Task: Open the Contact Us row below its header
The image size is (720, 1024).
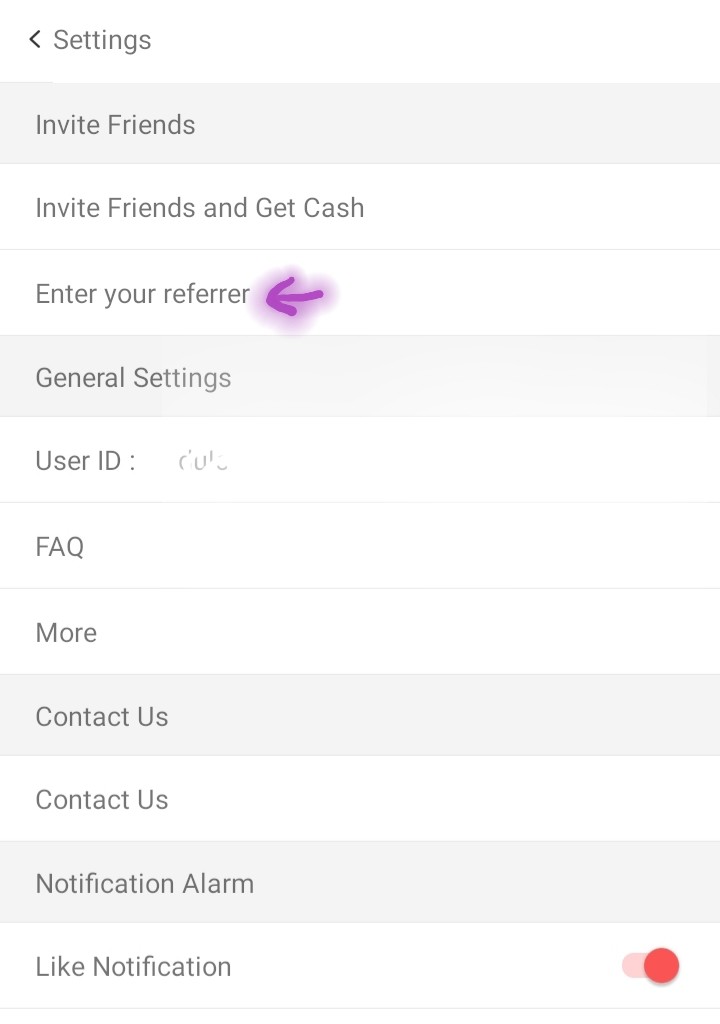Action: point(102,800)
